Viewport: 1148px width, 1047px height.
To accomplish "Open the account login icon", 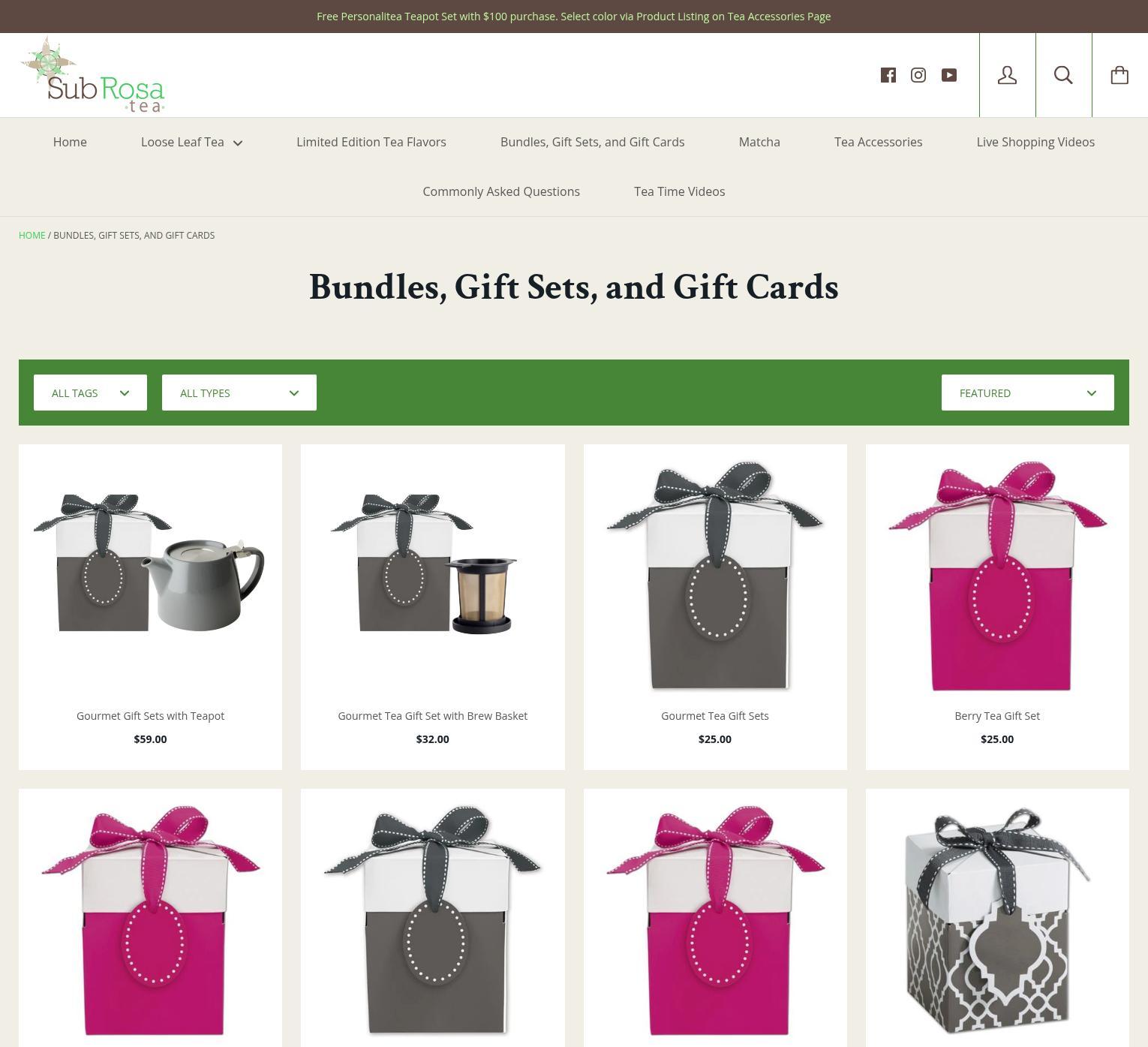I will 1007,75.
